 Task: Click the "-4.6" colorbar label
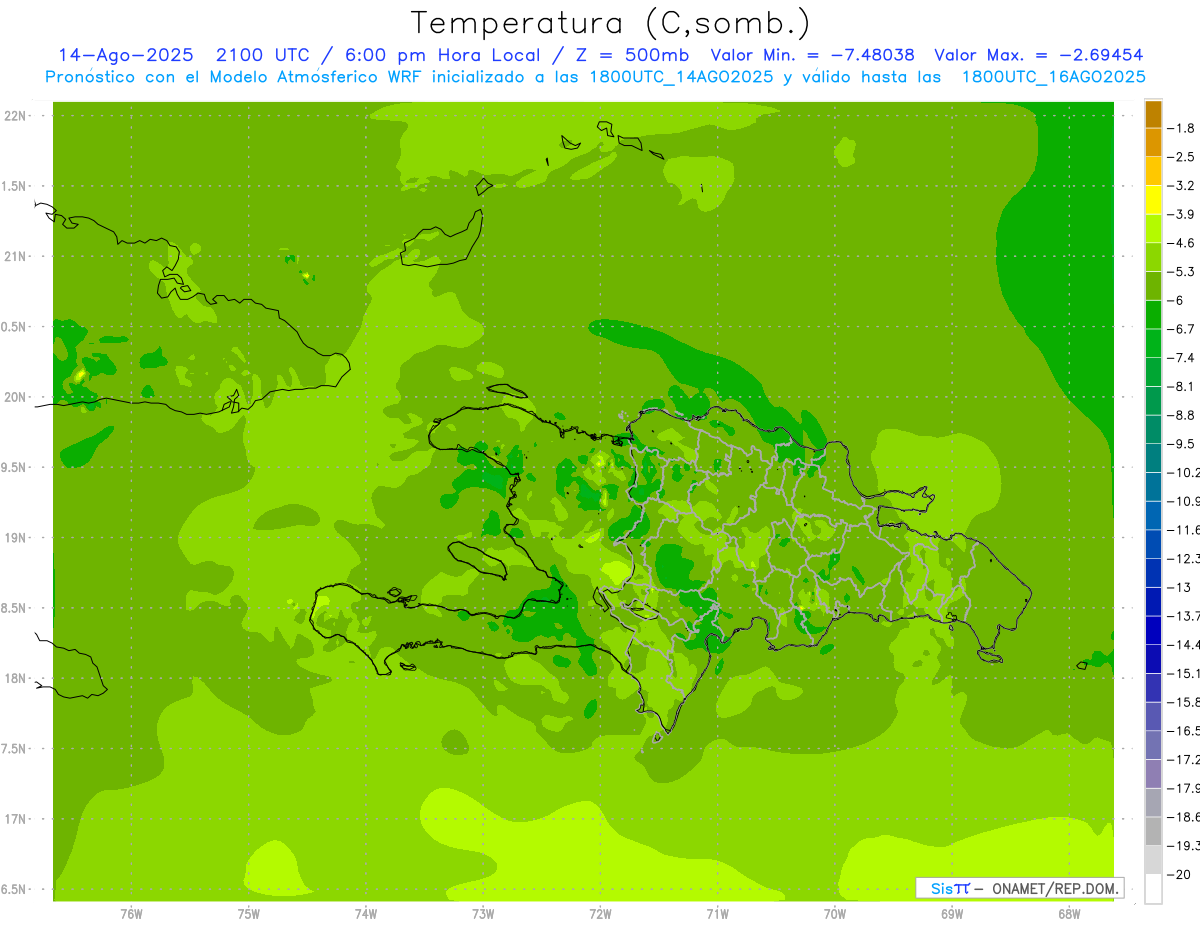click(1180, 243)
